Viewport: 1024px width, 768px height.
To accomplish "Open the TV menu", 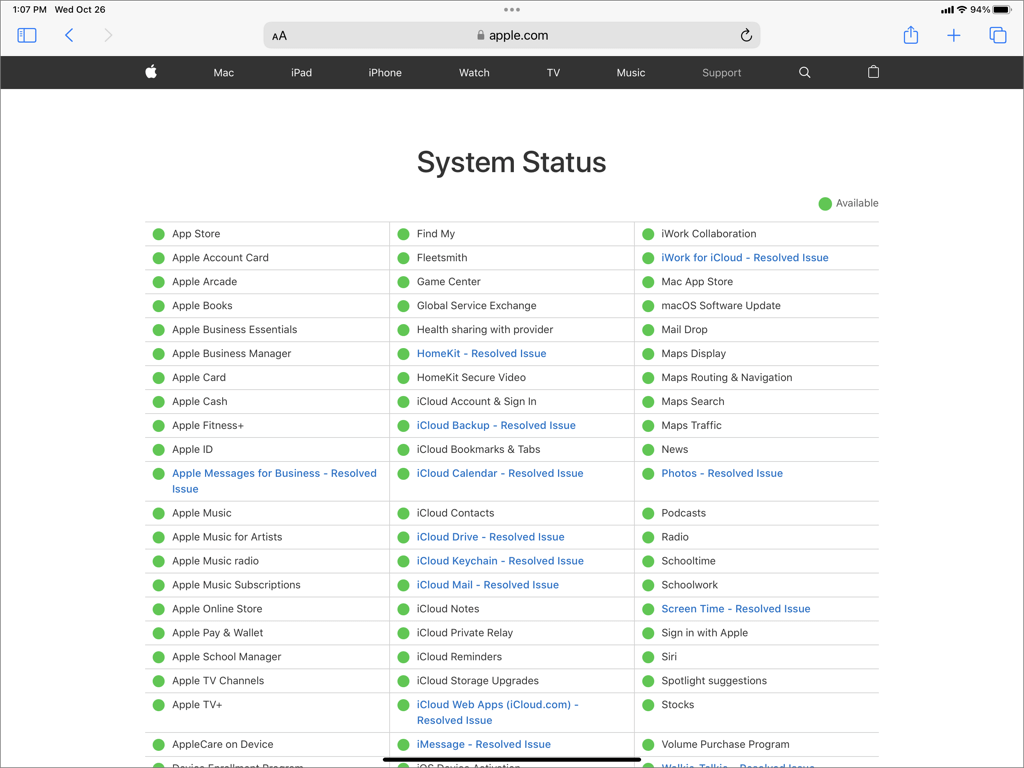I will (553, 72).
